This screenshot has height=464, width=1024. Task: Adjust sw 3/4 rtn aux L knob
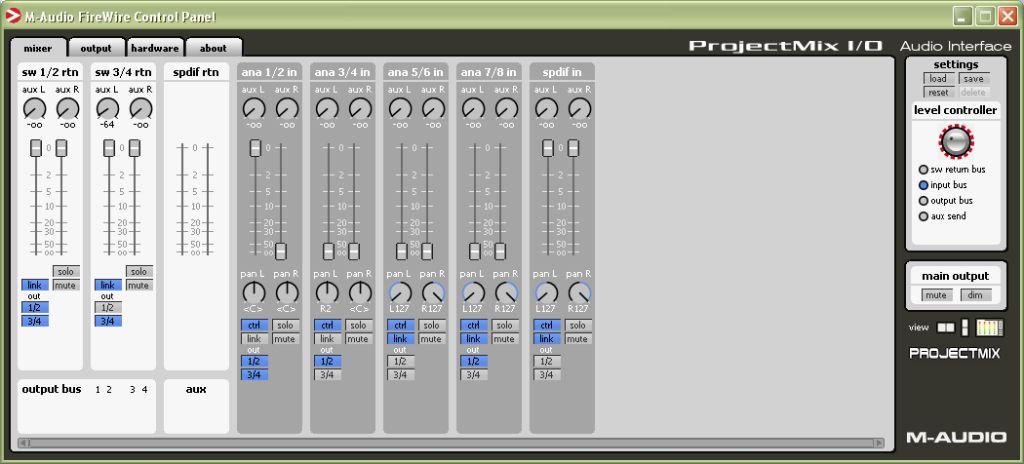point(107,108)
